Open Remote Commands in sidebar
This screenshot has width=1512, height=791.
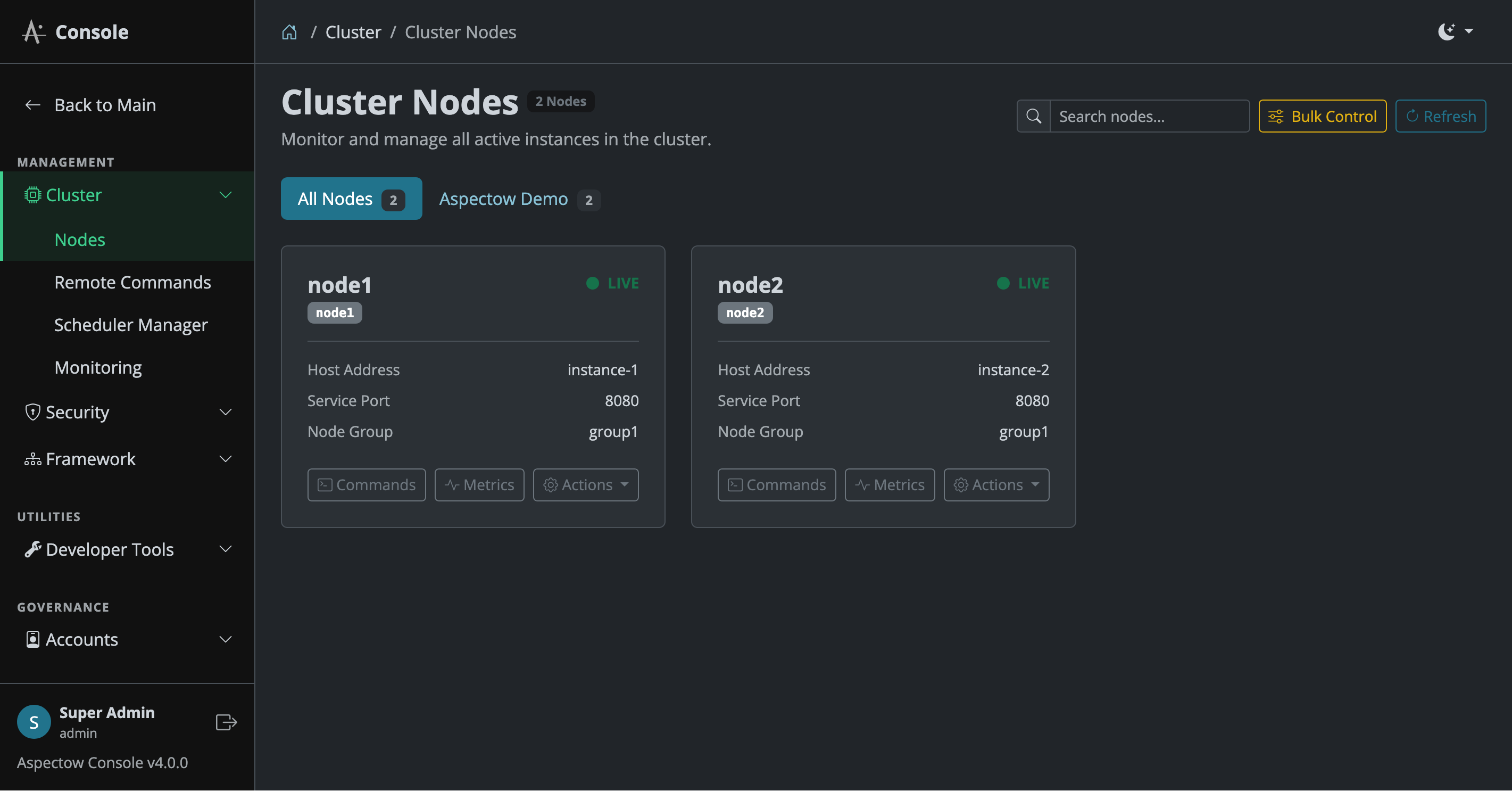132,283
